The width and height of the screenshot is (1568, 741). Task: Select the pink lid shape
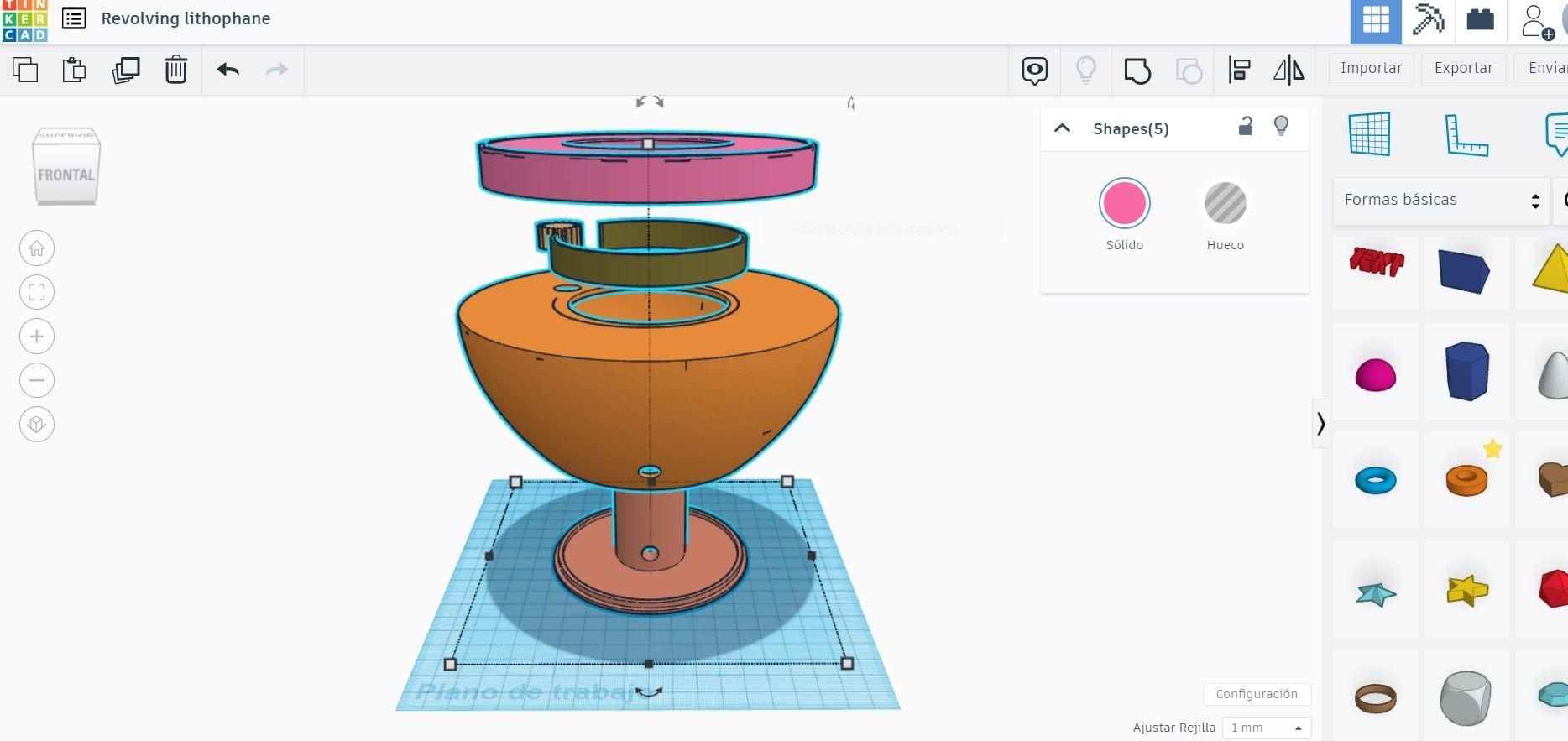(x=646, y=176)
